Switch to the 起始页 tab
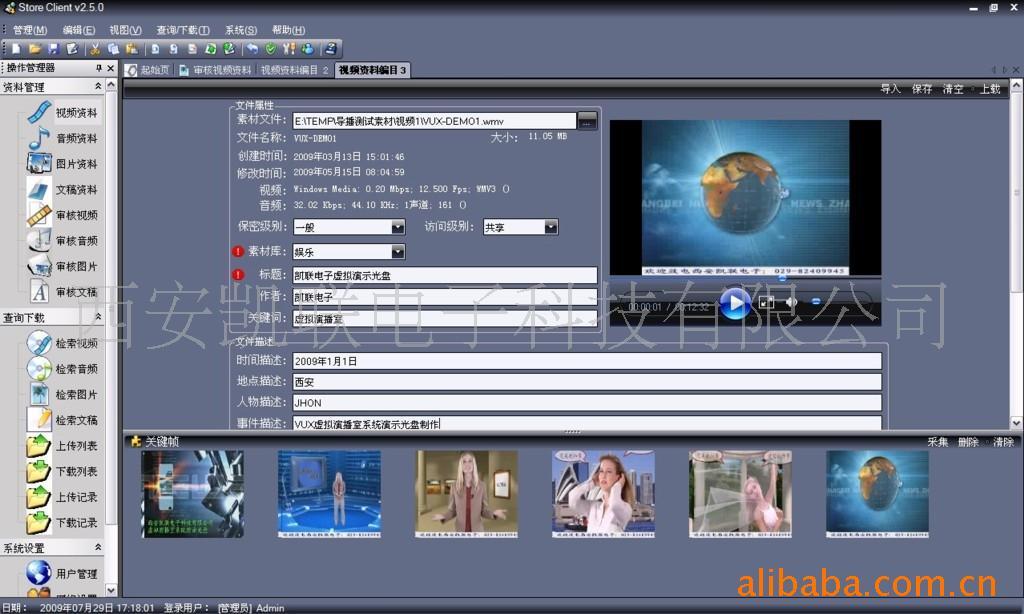The image size is (1024, 614). 148,70
